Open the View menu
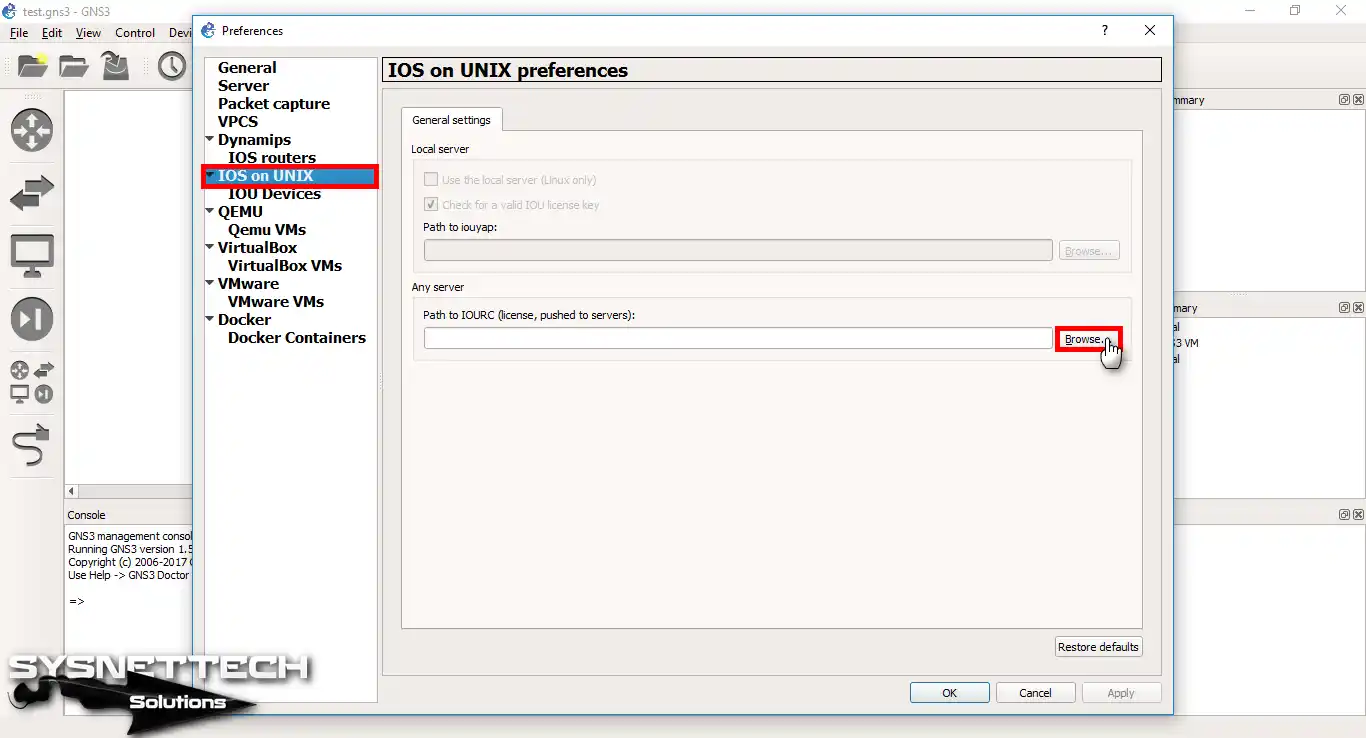The width and height of the screenshot is (1366, 738). coord(88,33)
